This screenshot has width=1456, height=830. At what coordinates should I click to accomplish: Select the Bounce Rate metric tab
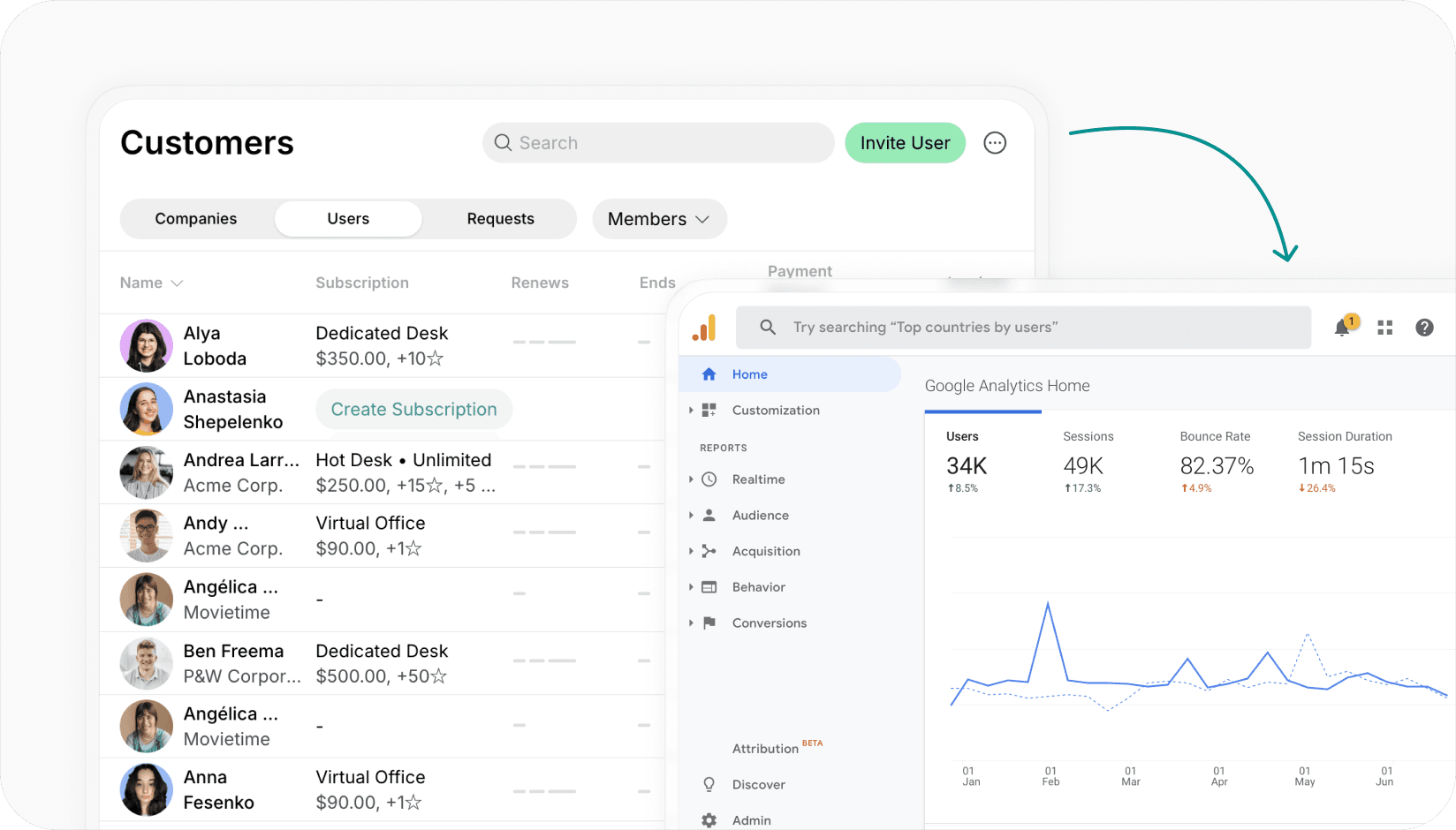pos(1217,461)
